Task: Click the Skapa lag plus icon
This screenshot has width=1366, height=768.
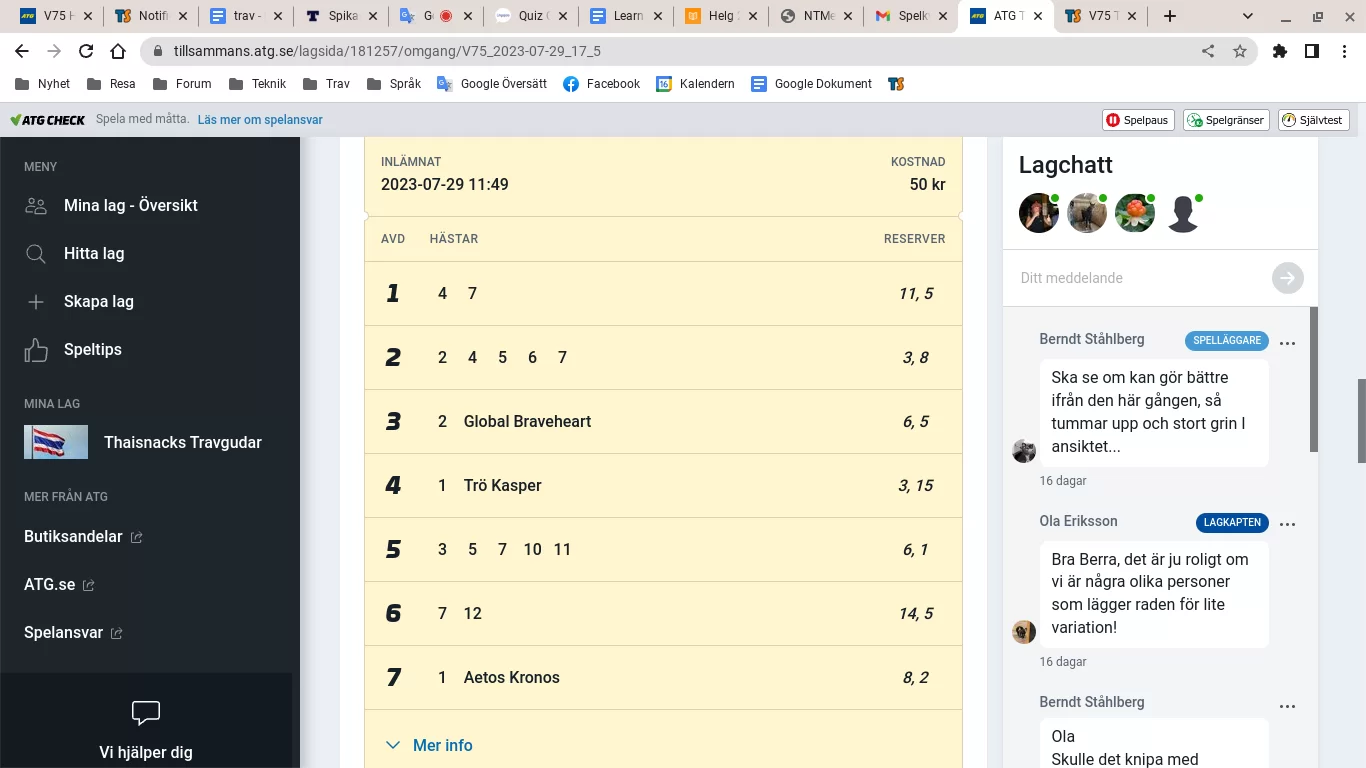Action: coord(36,302)
